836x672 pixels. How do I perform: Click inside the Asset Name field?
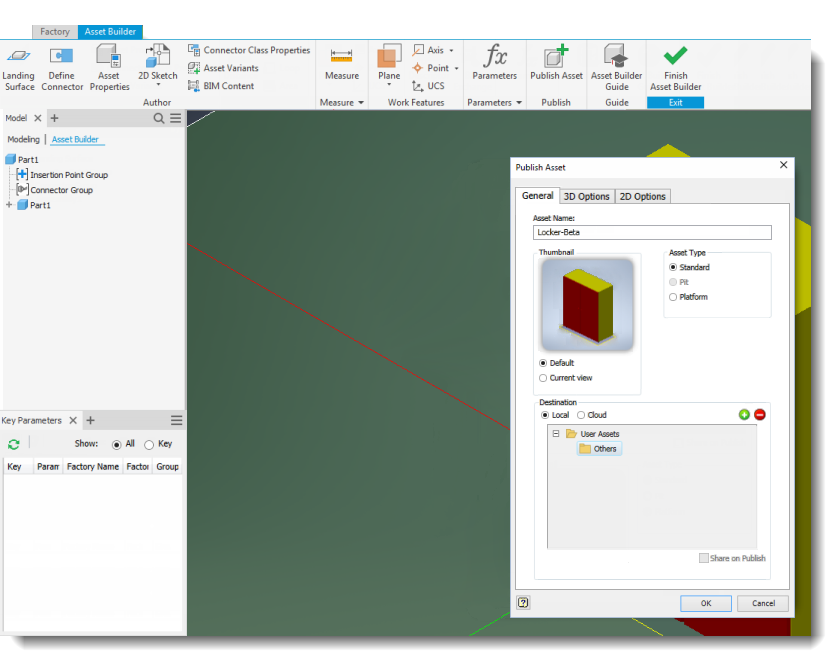[650, 232]
